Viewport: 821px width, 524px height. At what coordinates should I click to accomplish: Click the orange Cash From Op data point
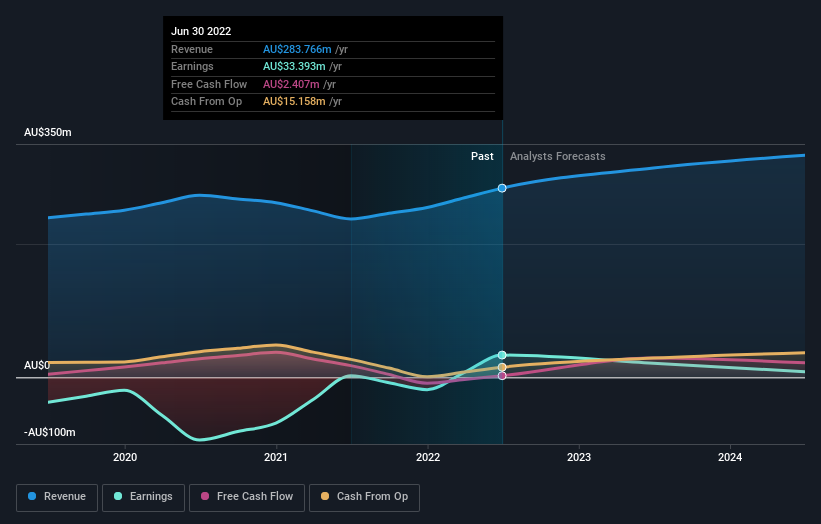point(502,367)
